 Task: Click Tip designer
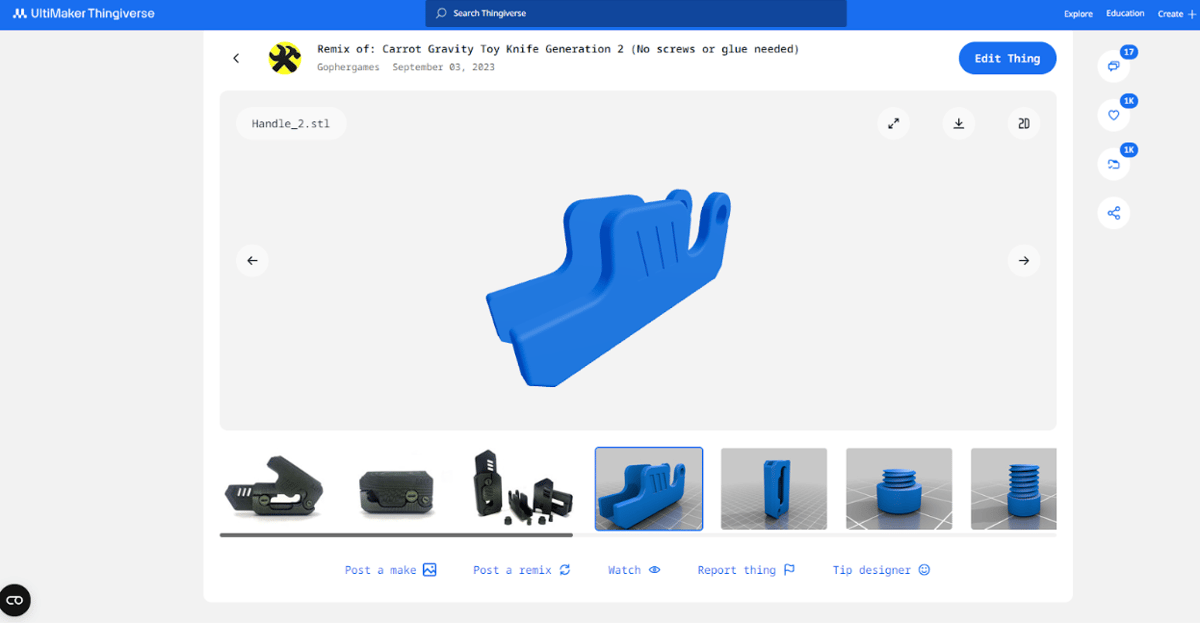coord(881,570)
